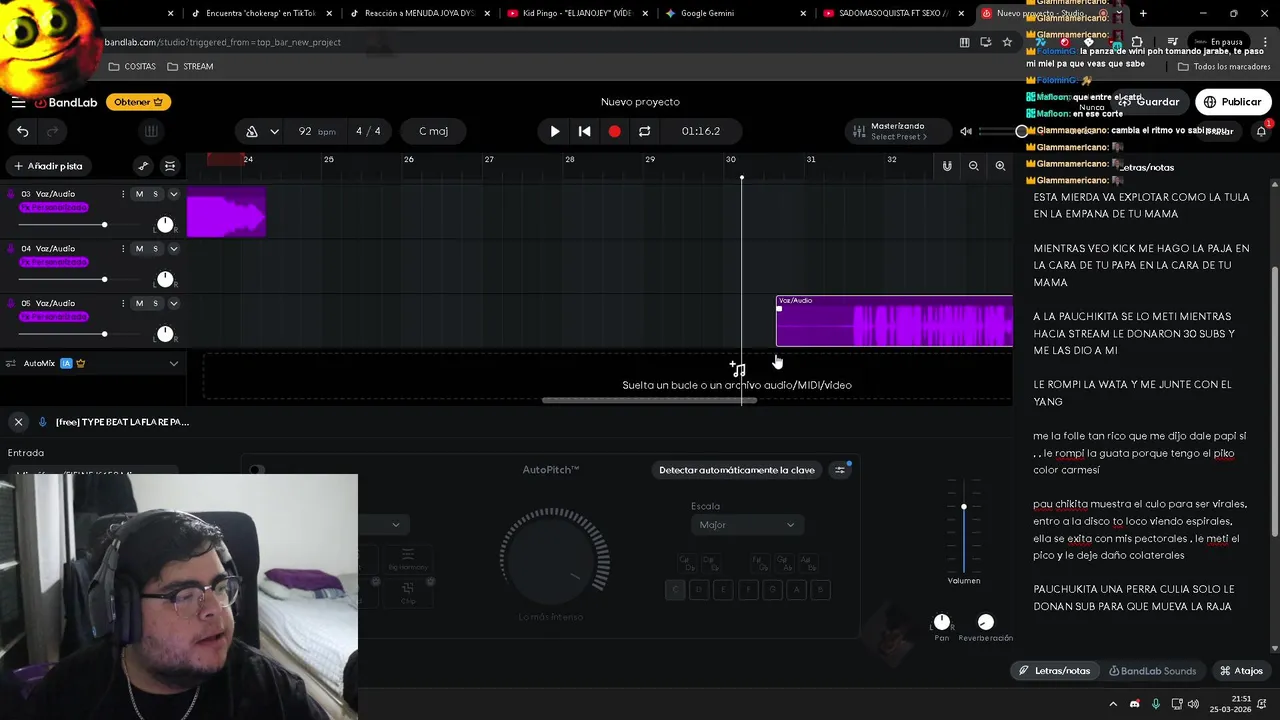Expand the AutoMix section chevron
Screen dimensions: 1280x720
coord(173,363)
